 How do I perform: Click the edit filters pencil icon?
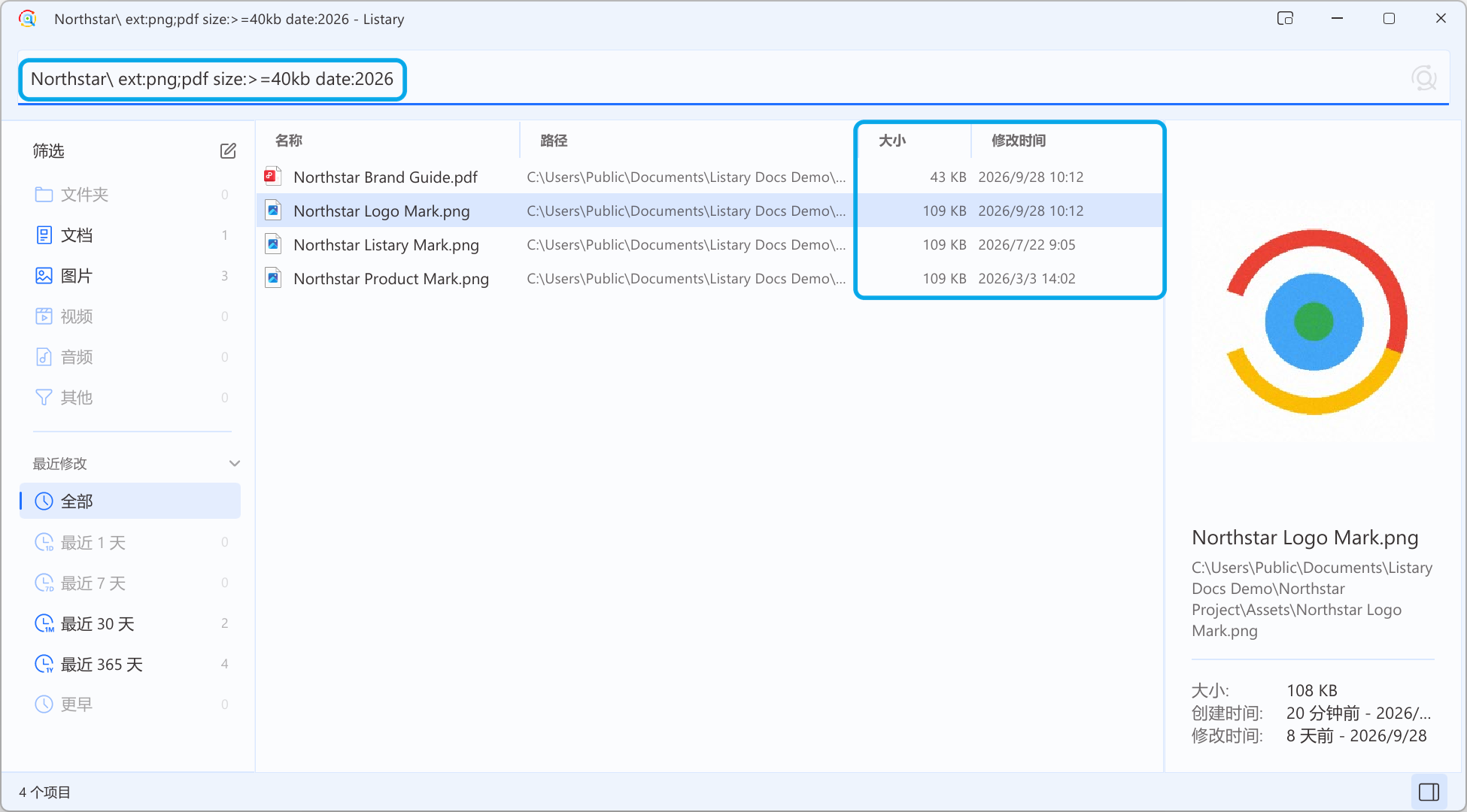pos(228,151)
